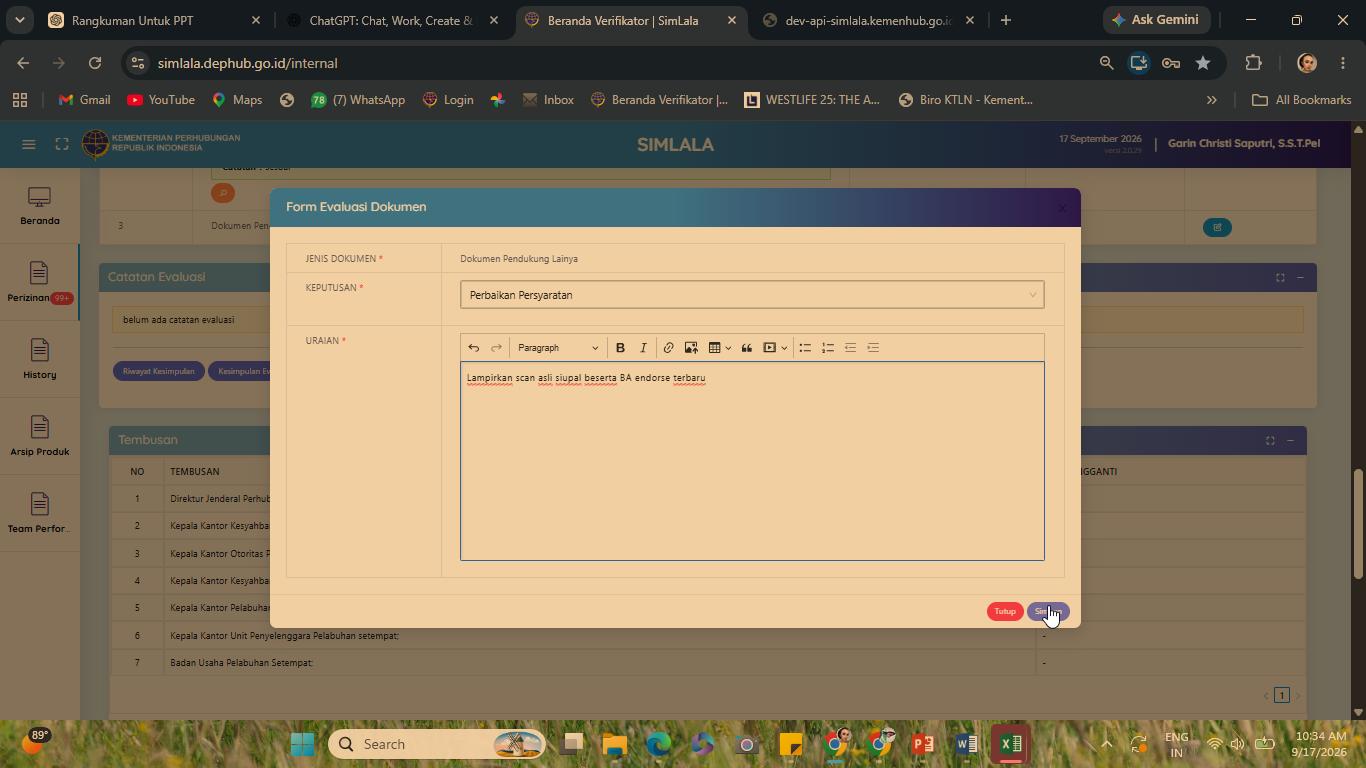Click inside the Uraian text editor area
This screenshot has width=1366, height=768.
752,461
